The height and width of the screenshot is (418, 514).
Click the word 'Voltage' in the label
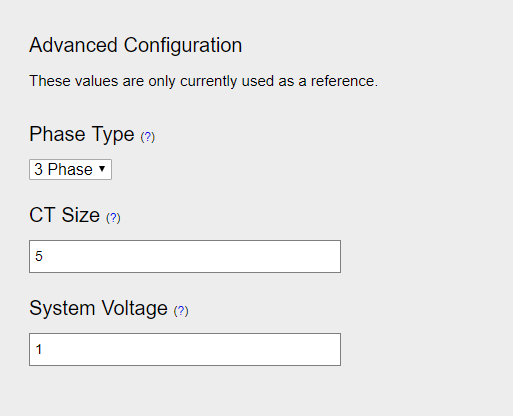point(135,308)
